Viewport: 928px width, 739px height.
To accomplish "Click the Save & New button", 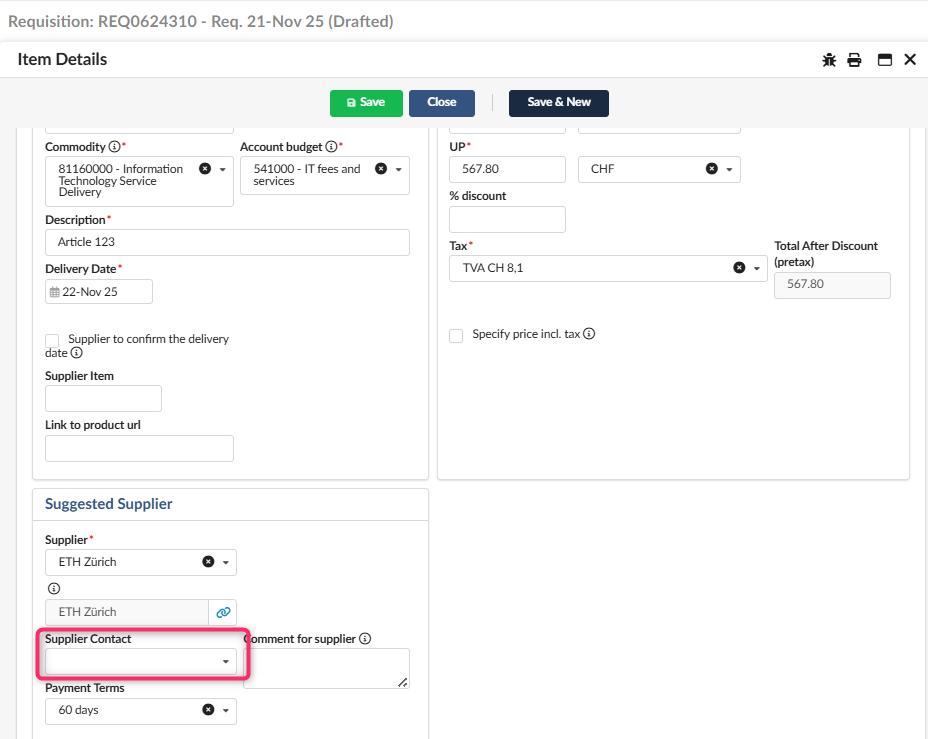I will point(558,103).
